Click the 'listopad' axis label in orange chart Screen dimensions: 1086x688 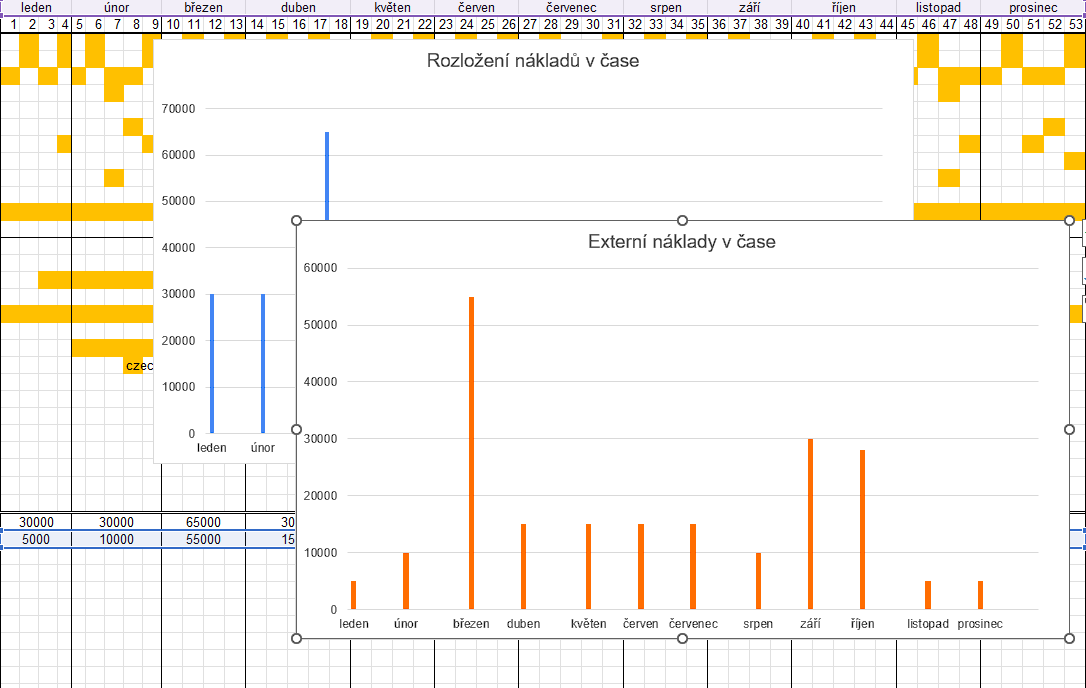(928, 624)
